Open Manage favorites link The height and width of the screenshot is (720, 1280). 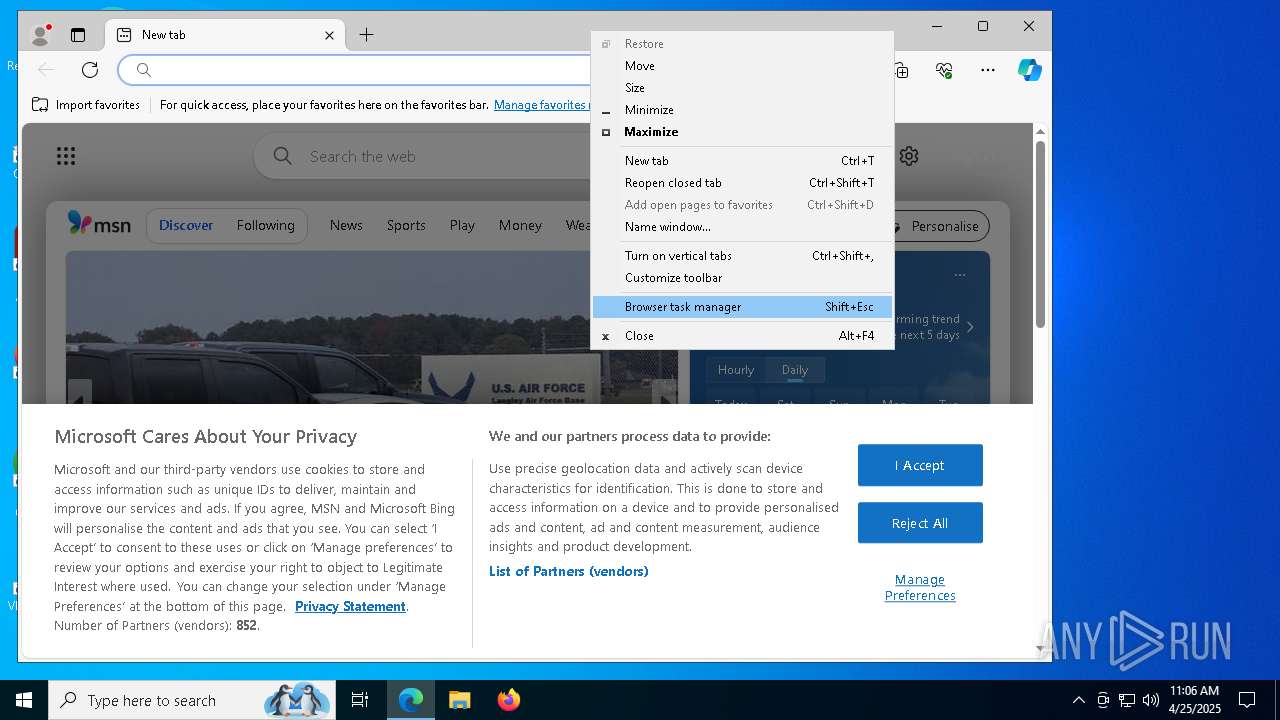coord(541,105)
